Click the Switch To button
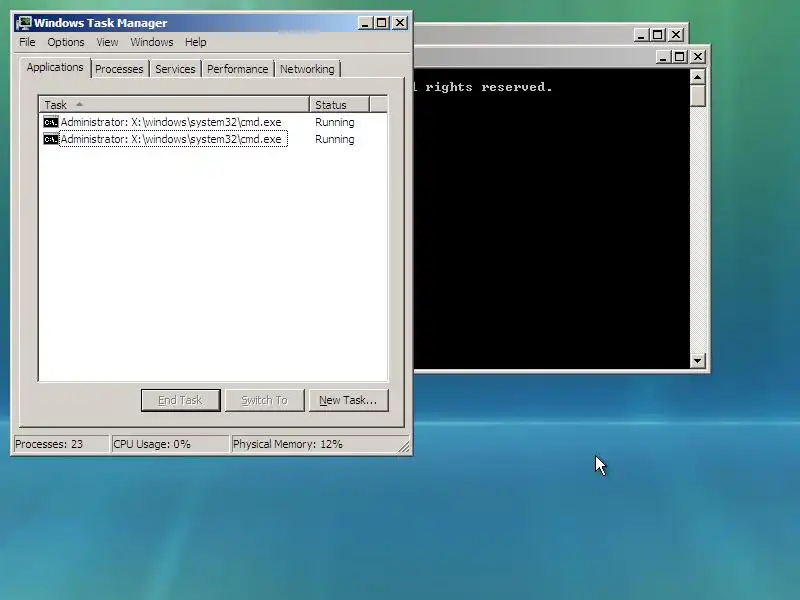 click(x=264, y=400)
